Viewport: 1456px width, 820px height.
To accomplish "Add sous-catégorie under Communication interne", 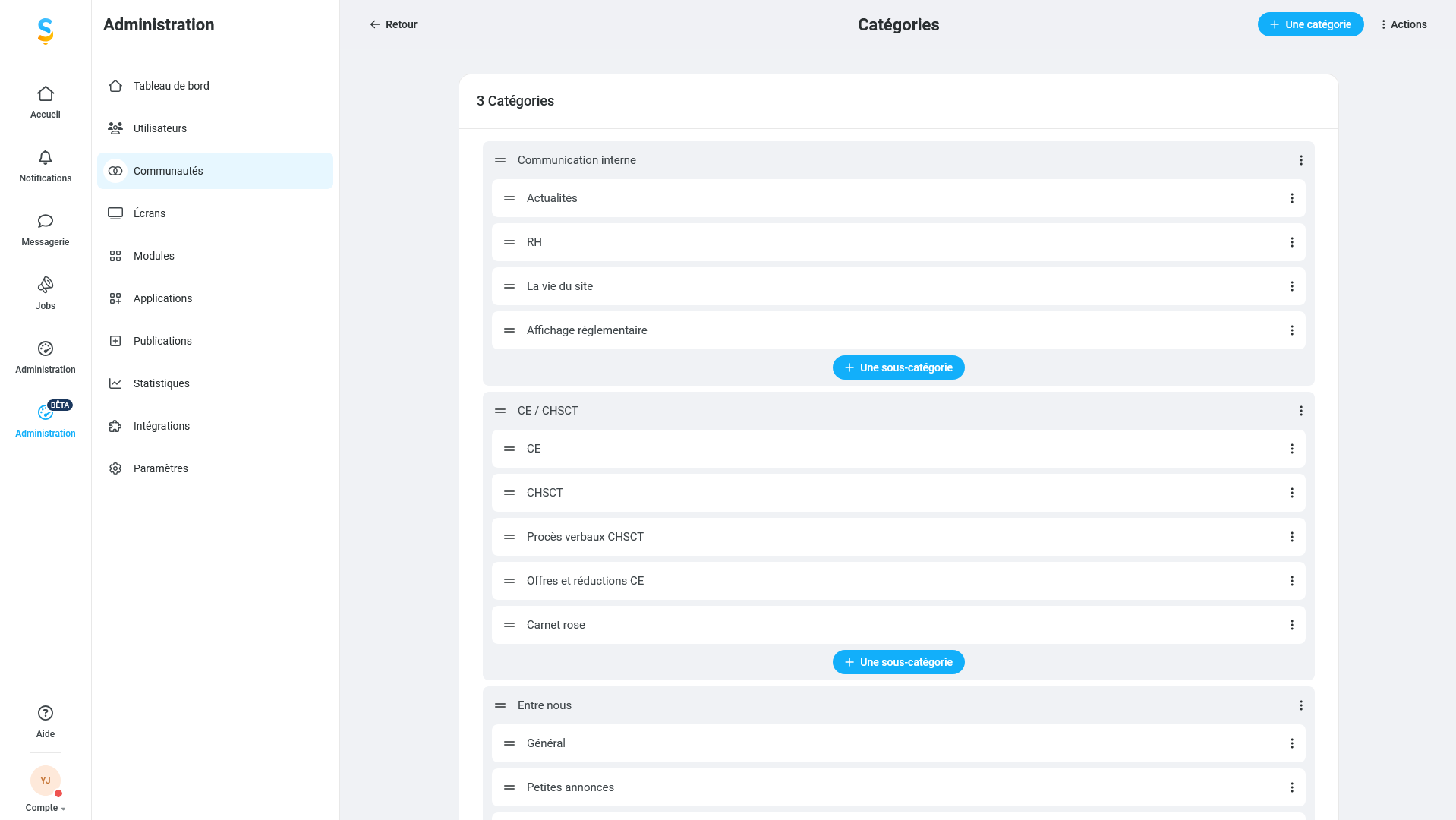I will click(898, 367).
